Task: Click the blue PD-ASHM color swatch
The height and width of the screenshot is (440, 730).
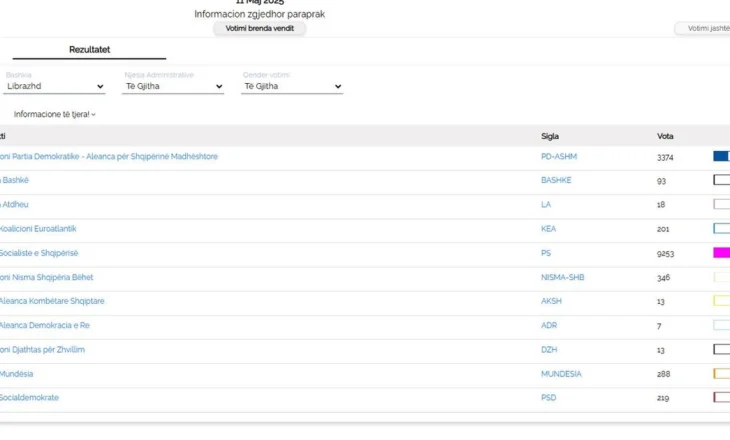Action: [721, 156]
